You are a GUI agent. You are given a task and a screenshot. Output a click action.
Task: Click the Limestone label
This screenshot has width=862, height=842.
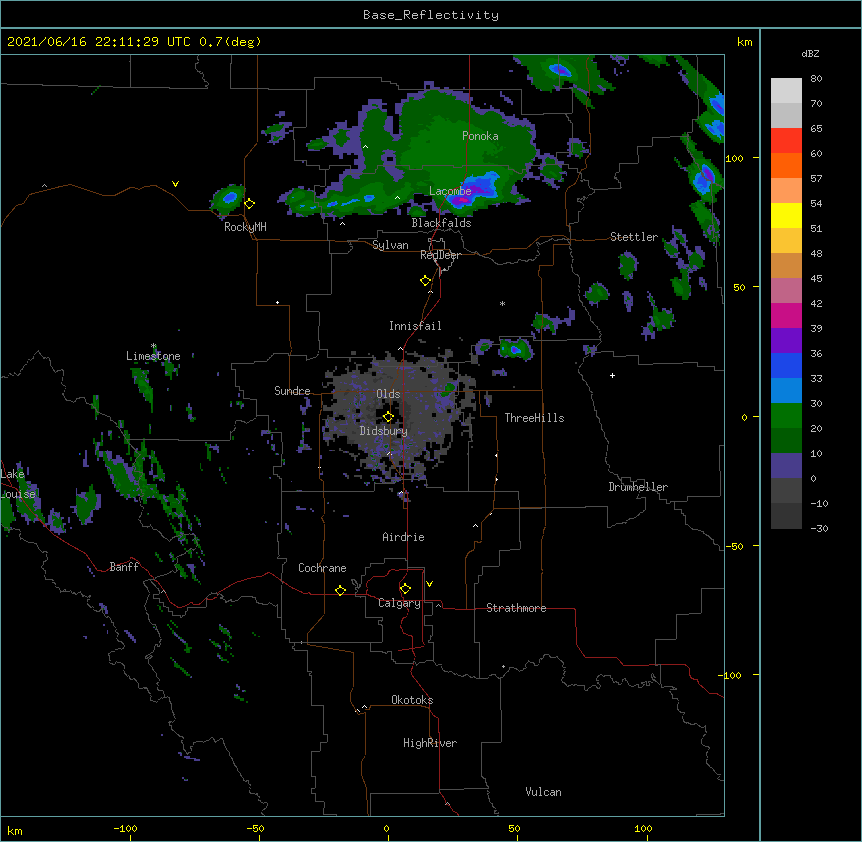[153, 356]
